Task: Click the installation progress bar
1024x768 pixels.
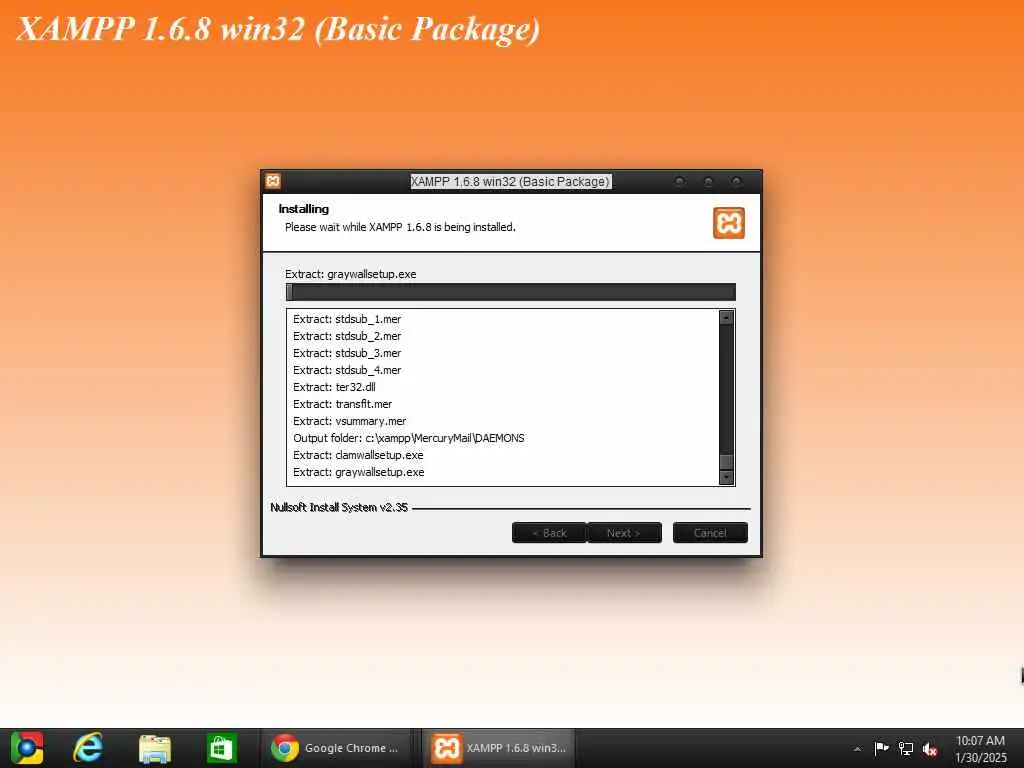Action: [x=511, y=292]
